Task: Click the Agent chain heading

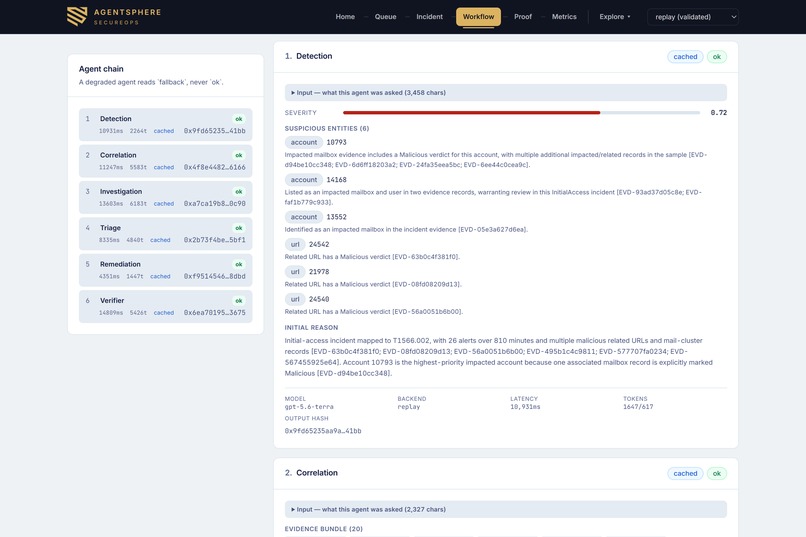Action: [x=101, y=69]
